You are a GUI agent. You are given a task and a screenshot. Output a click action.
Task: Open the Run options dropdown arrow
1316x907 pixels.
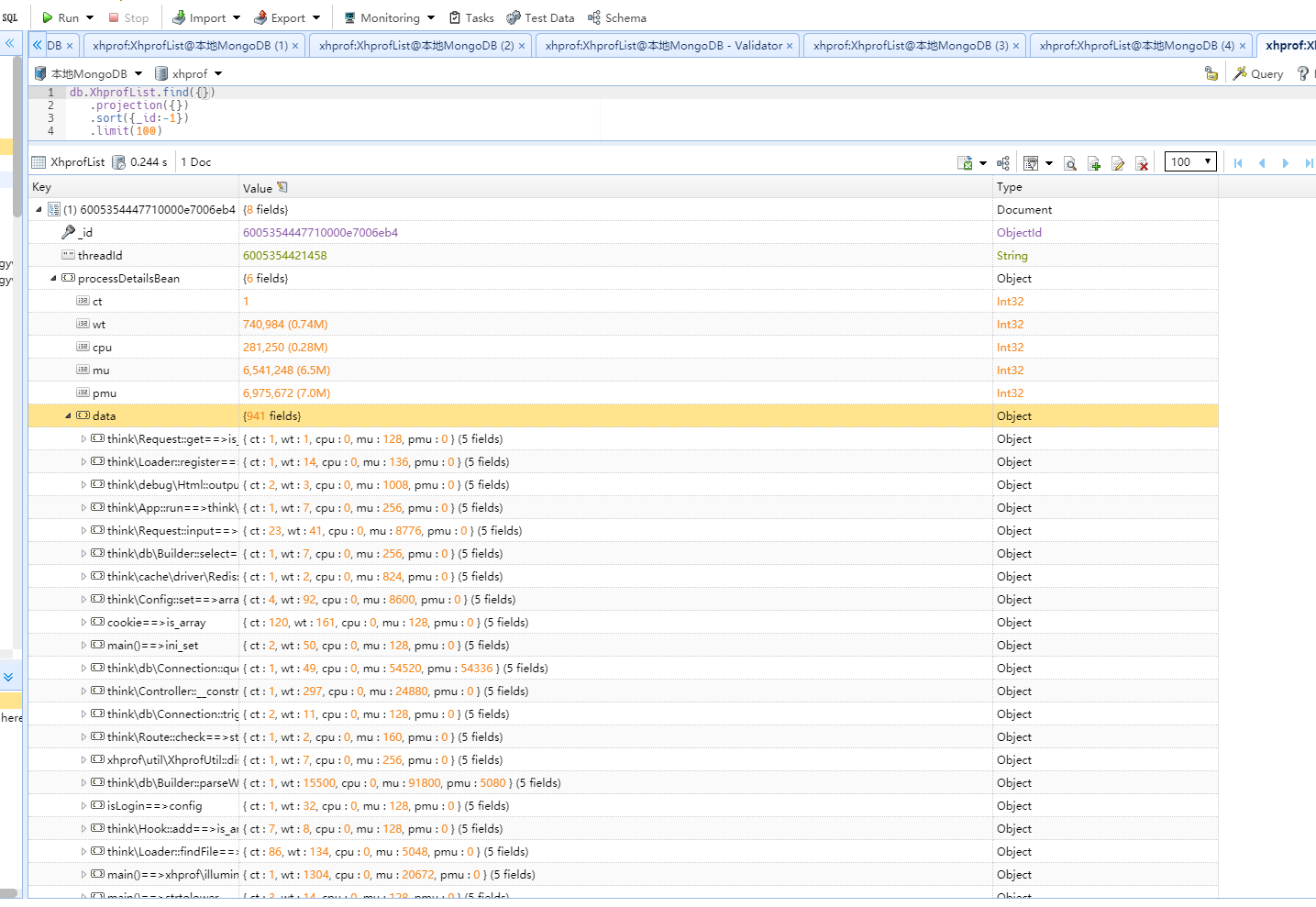click(90, 17)
